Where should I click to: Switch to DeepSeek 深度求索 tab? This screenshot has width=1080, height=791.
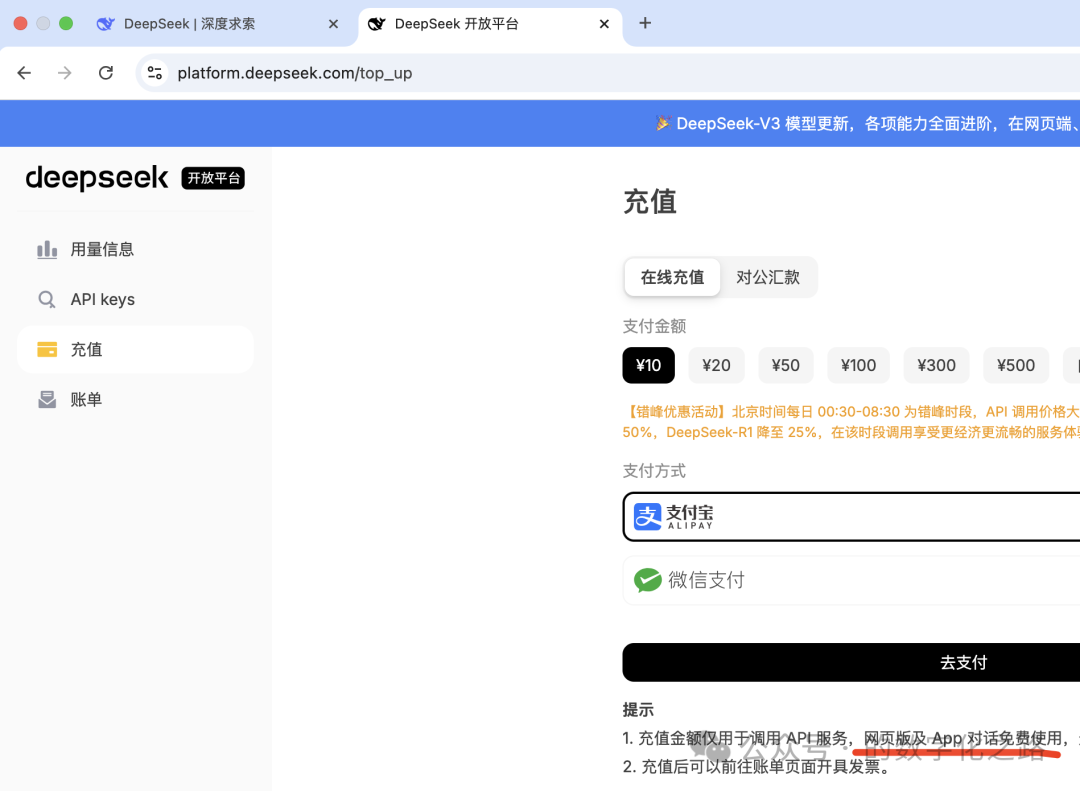pyautogui.click(x=219, y=24)
